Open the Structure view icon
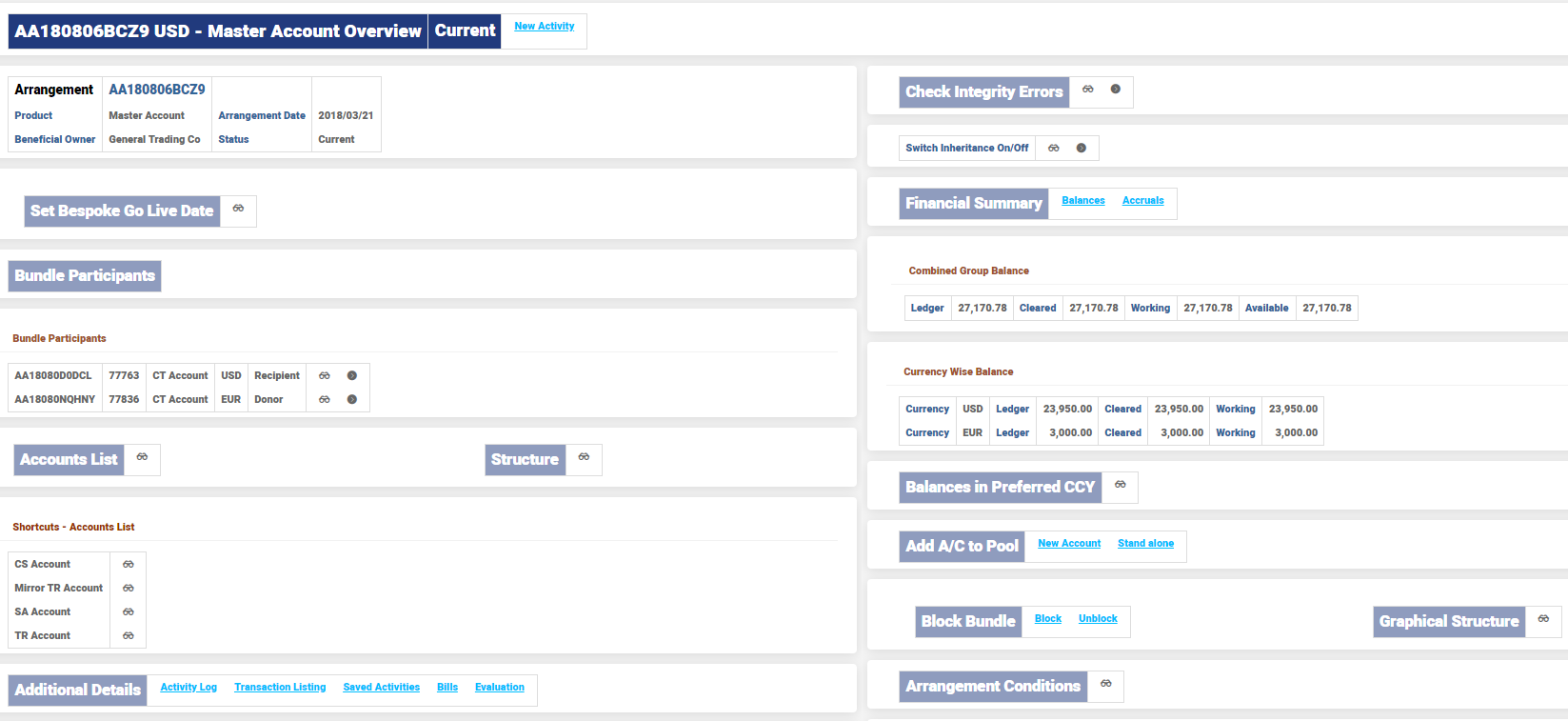The width and height of the screenshot is (1568, 721). coord(584,457)
